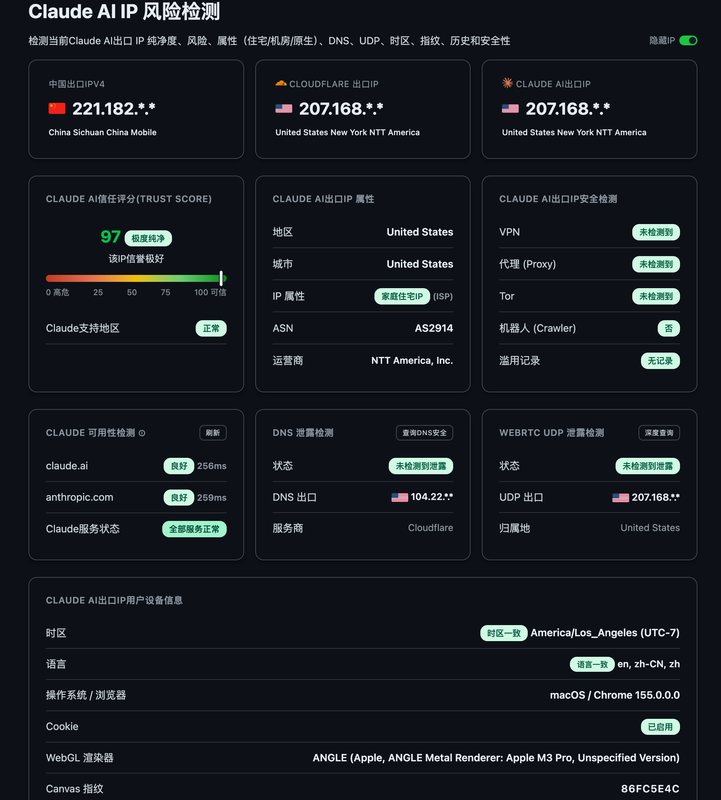Click the 未检测到 badge in Tor row
721x800 pixels.
(656, 296)
